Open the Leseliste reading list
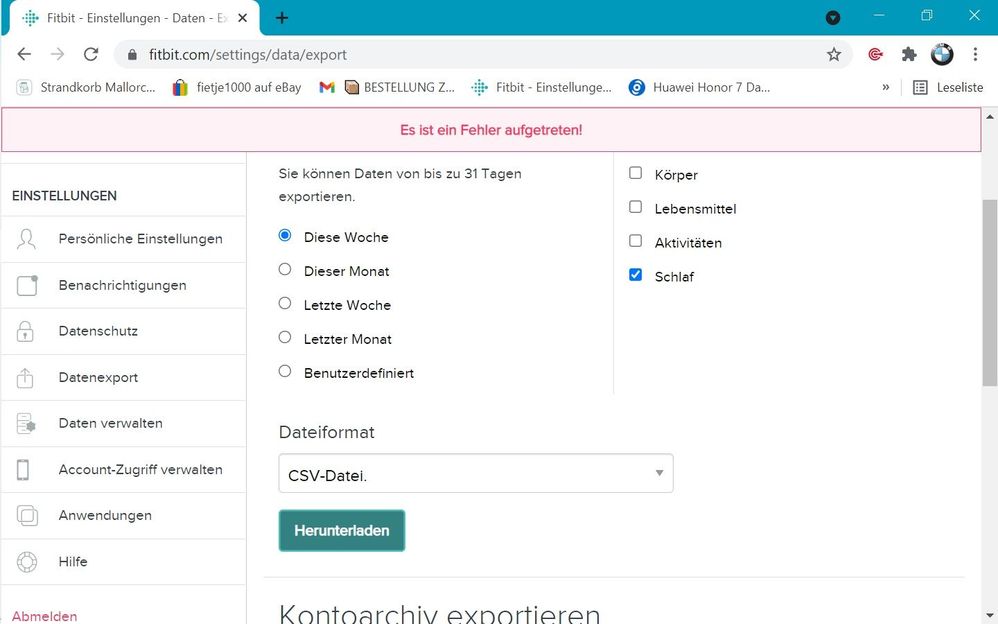The image size is (998, 624). tap(948, 87)
